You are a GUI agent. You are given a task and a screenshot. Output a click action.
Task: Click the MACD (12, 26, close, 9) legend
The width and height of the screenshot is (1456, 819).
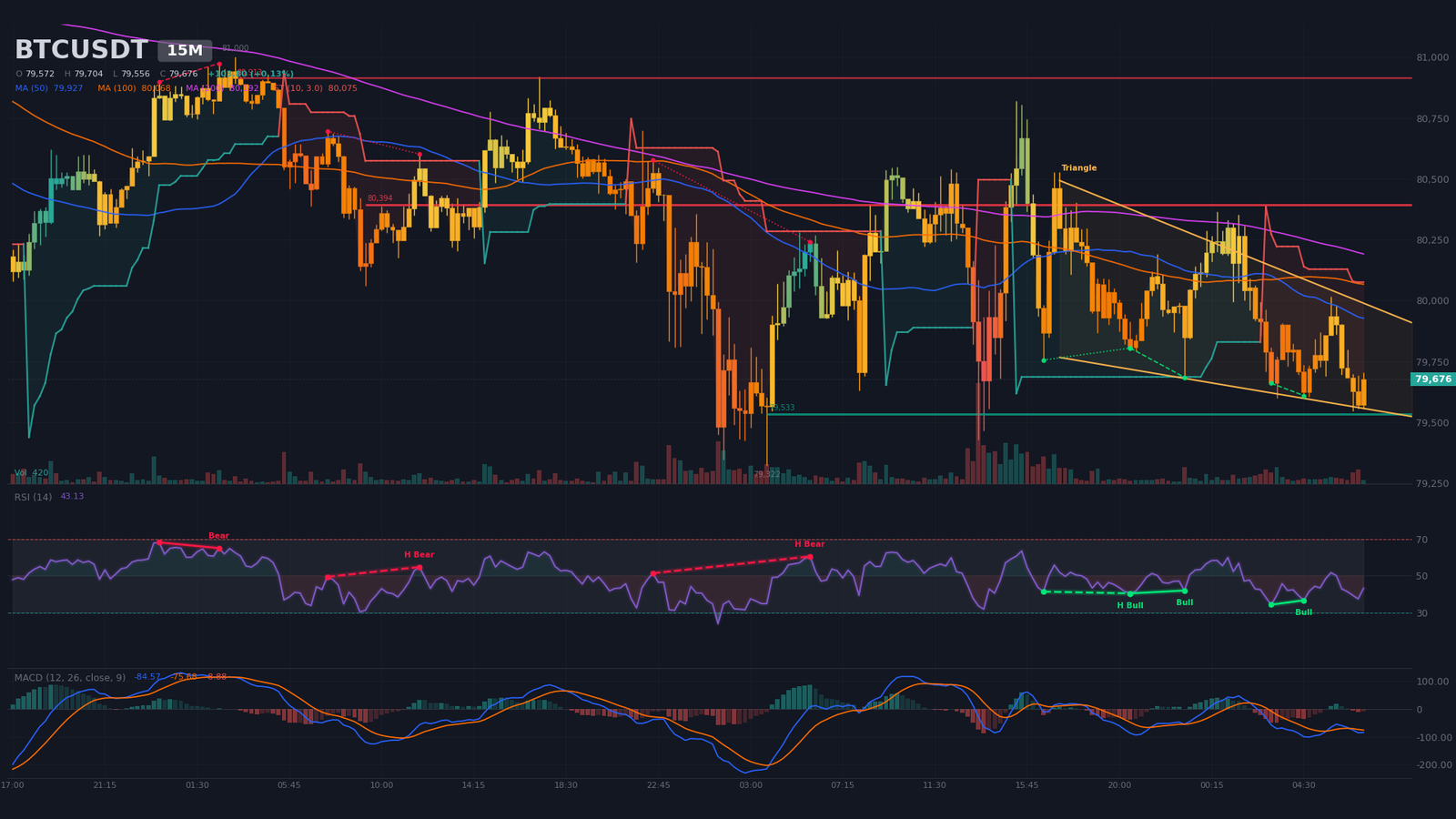click(70, 678)
